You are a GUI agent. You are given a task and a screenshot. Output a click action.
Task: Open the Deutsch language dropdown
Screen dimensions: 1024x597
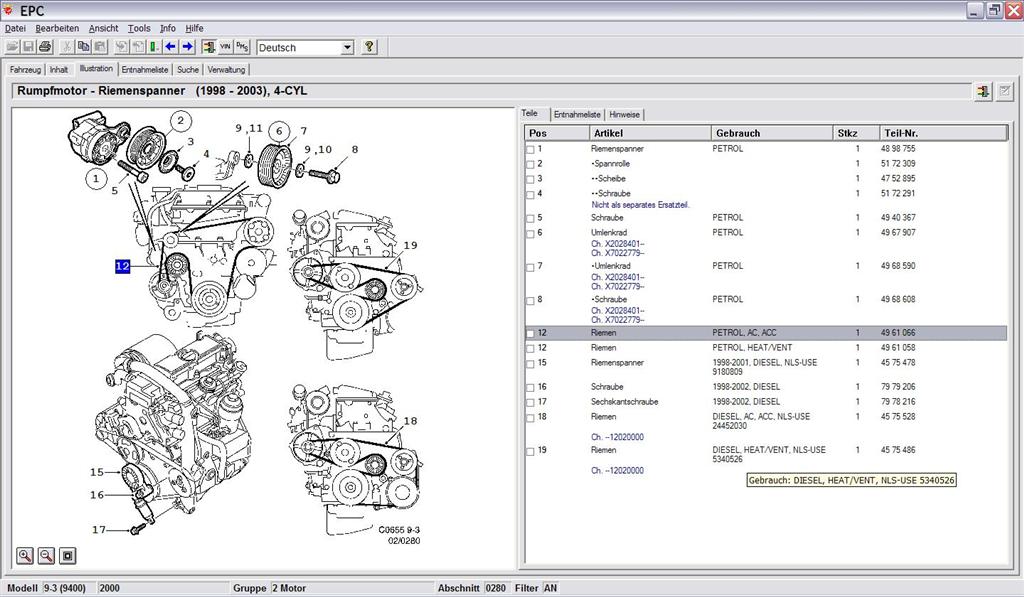[x=347, y=48]
